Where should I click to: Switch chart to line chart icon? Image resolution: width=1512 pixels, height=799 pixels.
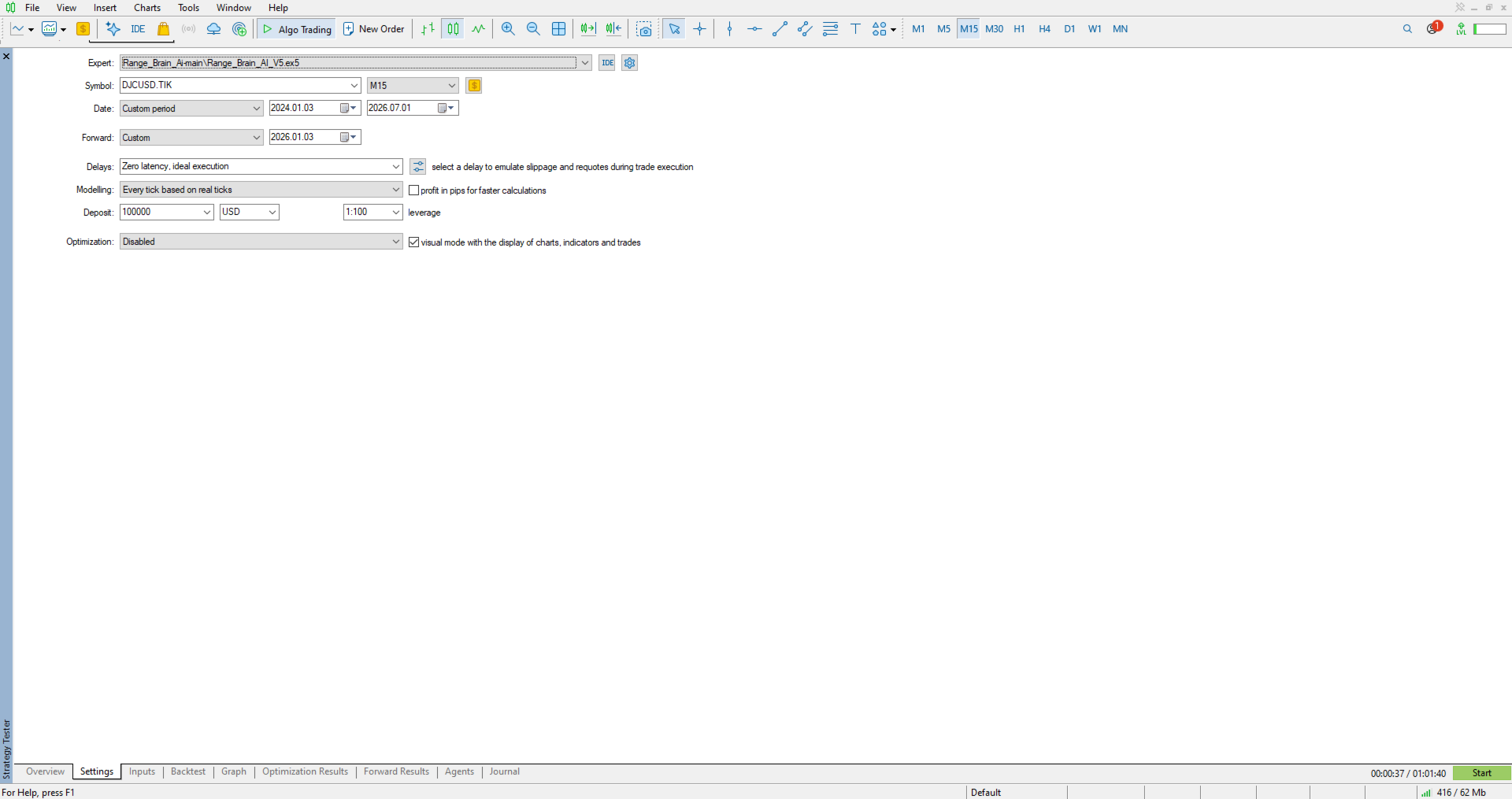point(478,29)
